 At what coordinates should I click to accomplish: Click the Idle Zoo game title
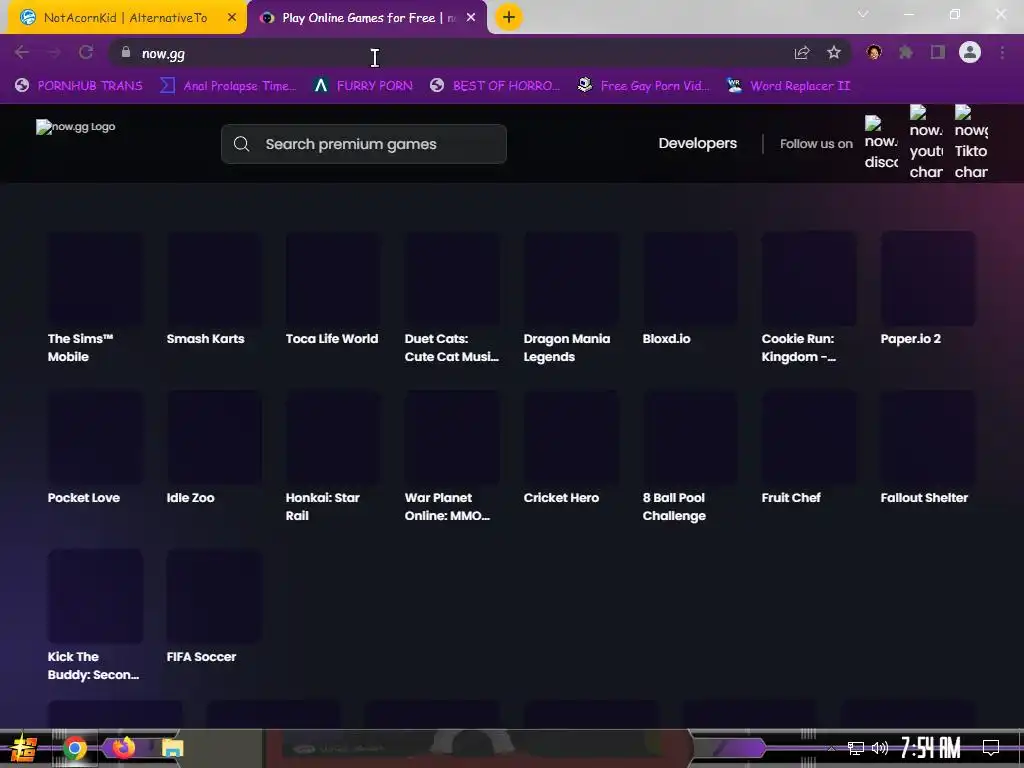point(191,498)
